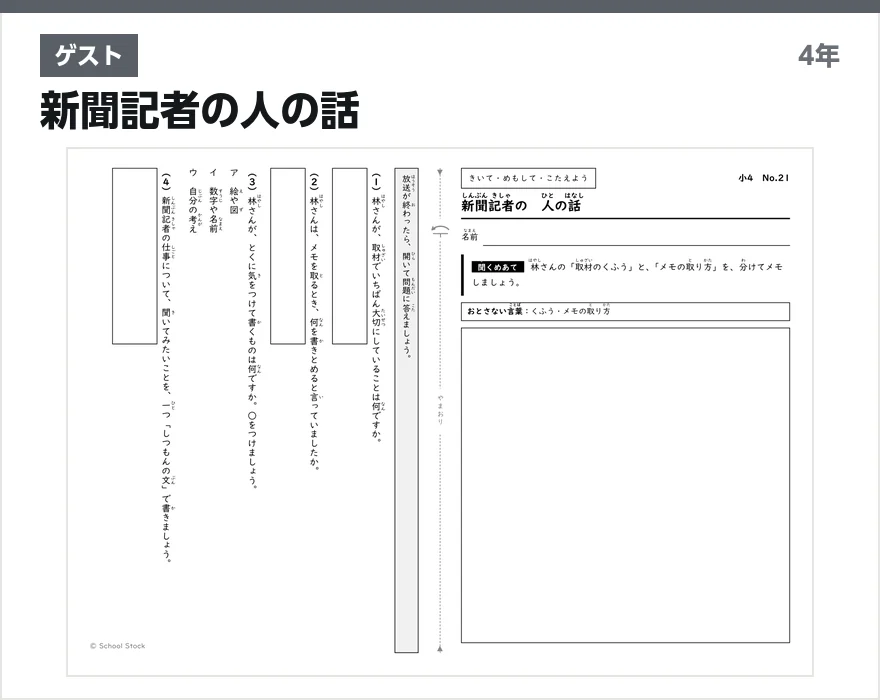Select choice ウ 自分の考え
This screenshot has width=880, height=700.
[193, 201]
